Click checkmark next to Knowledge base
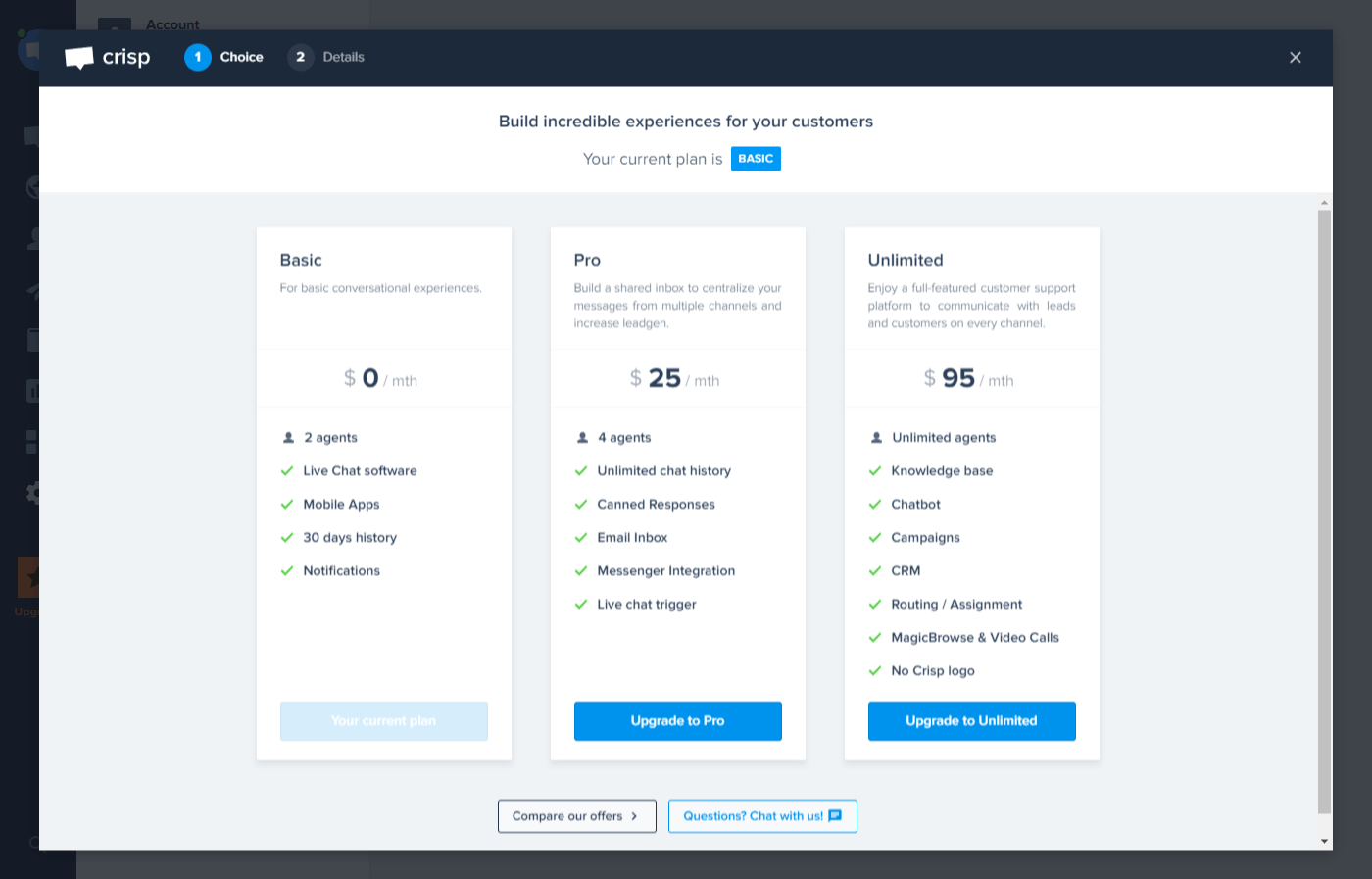 (x=875, y=471)
